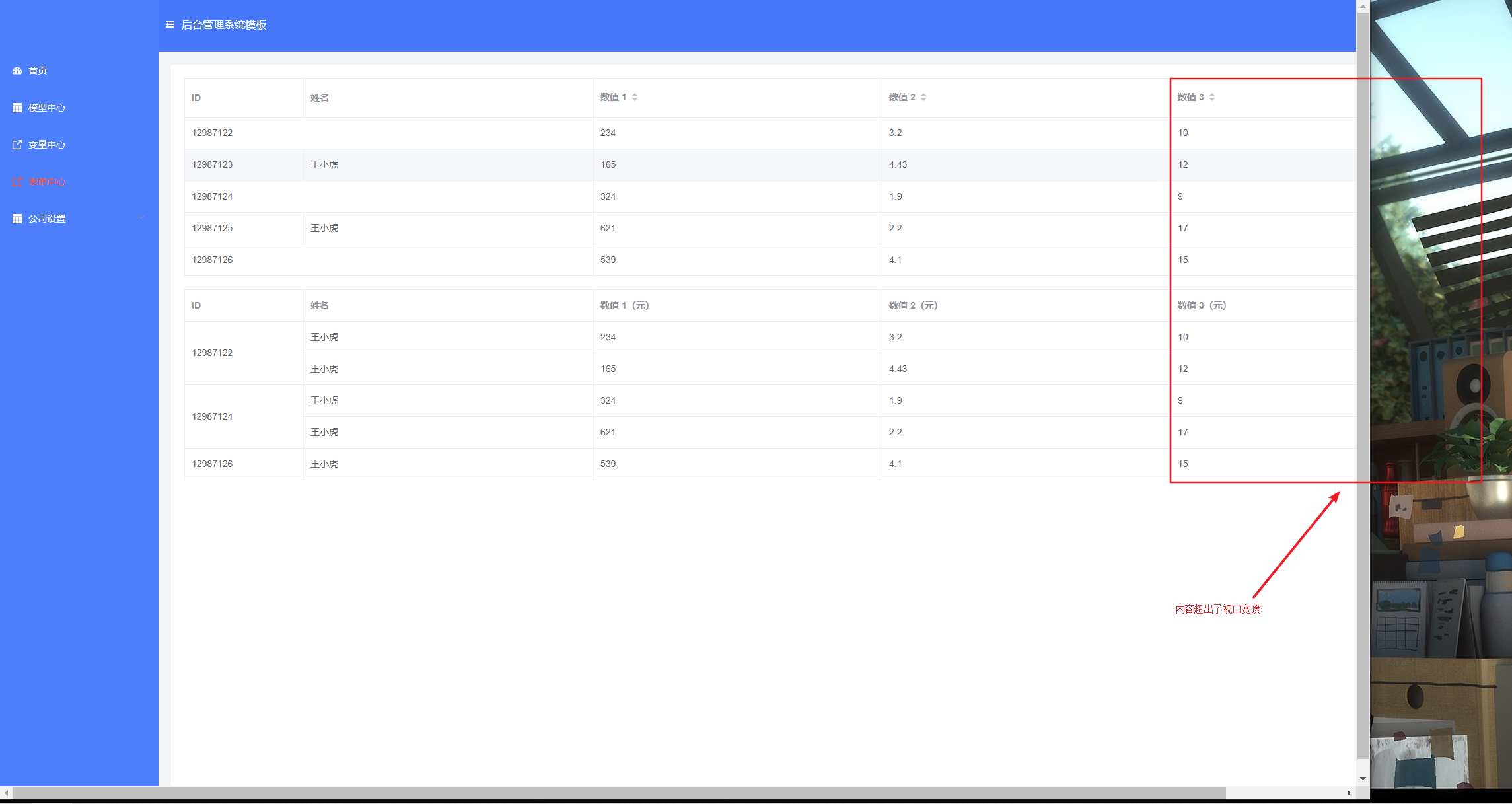Select the row with ID 12987123
1512x804 pixels.
pyautogui.click(x=212, y=164)
